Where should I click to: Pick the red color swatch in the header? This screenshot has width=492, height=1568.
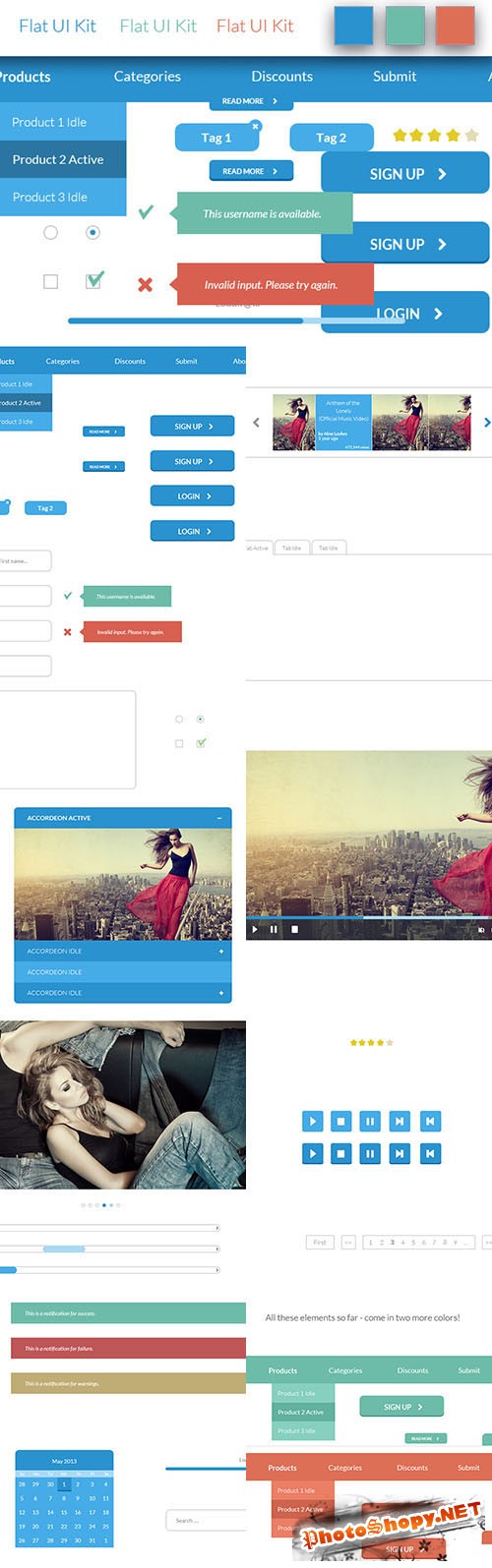click(456, 26)
